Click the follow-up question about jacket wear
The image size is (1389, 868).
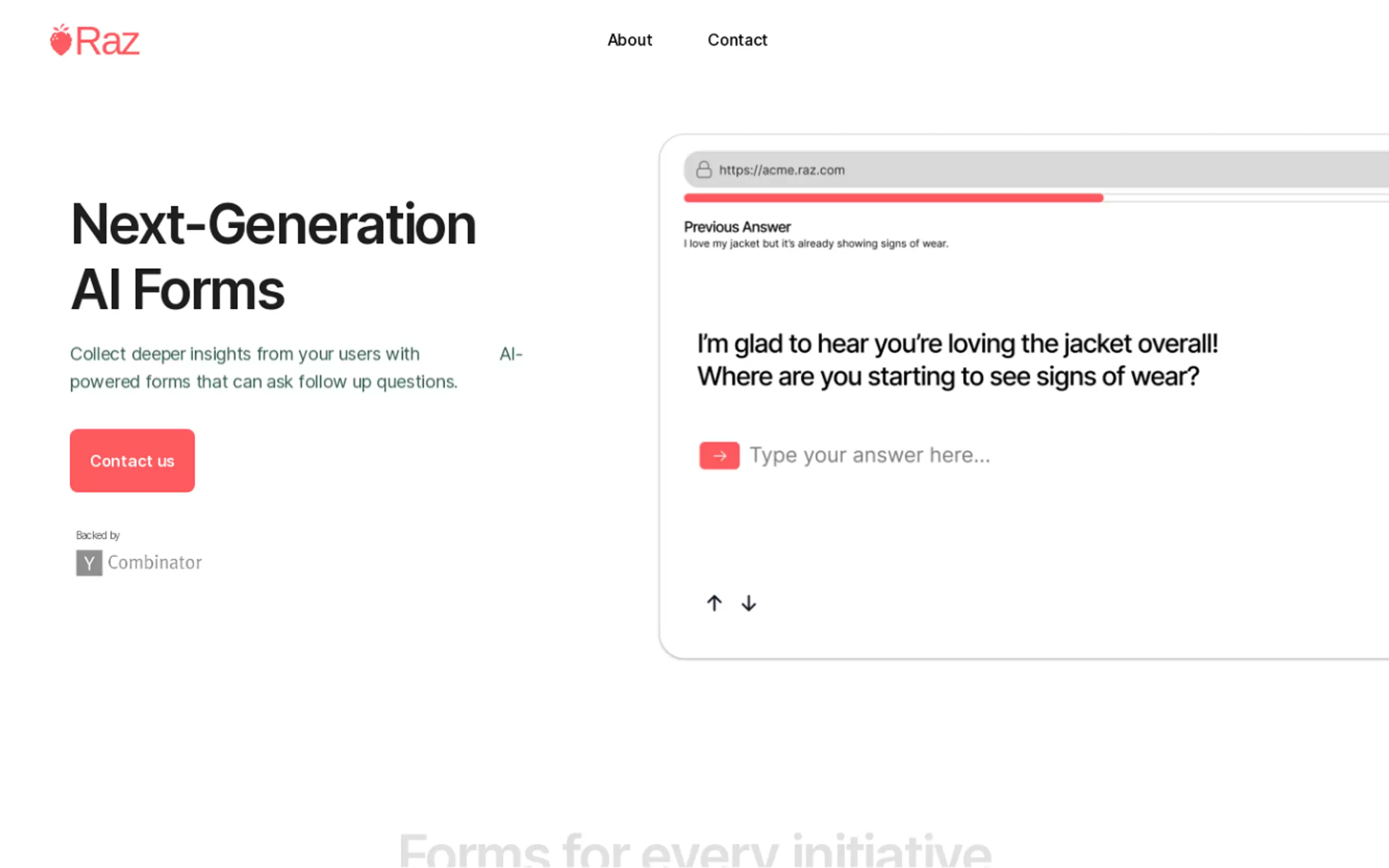coord(956,360)
